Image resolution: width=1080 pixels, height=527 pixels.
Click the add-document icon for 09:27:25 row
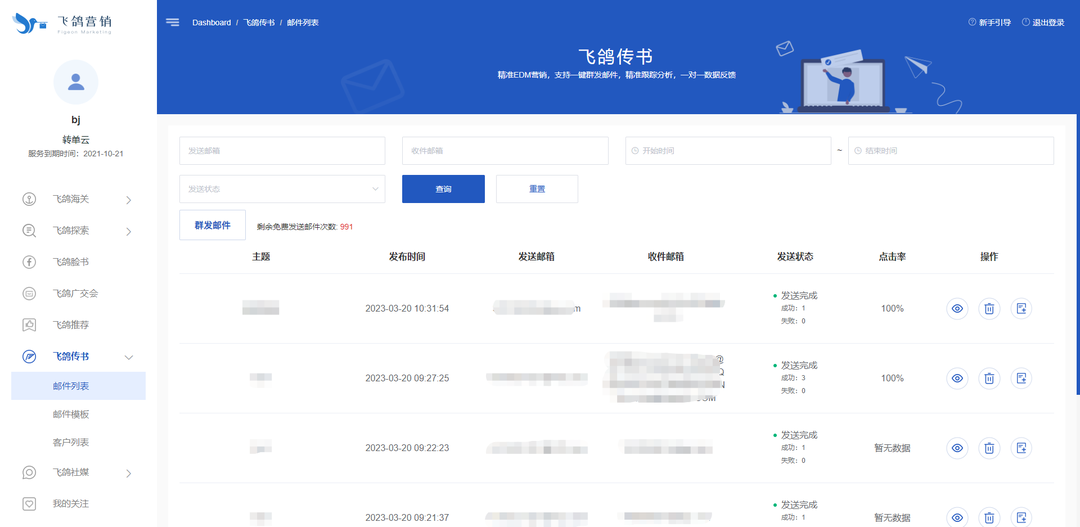1021,378
